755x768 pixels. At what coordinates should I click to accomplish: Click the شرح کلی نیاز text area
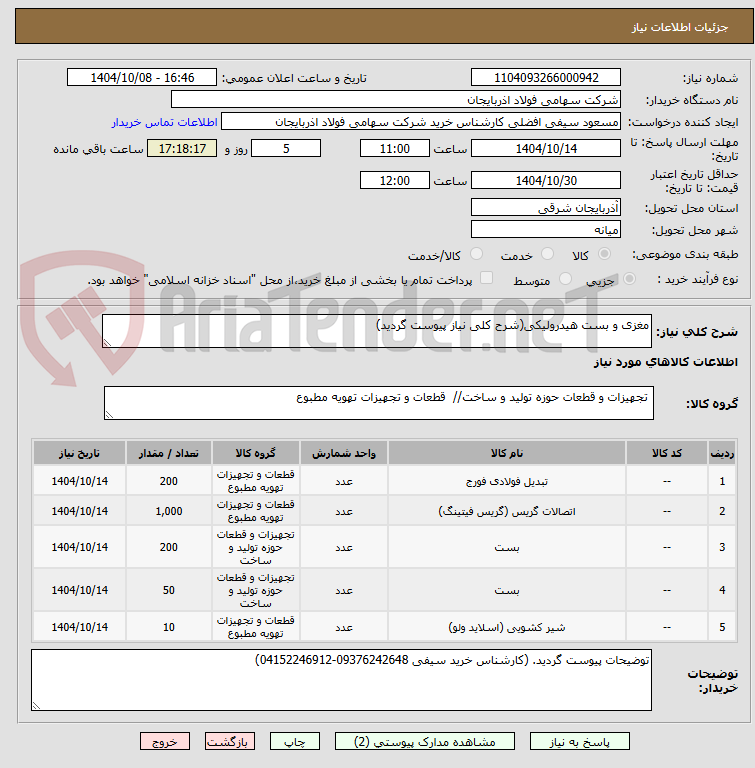click(377, 331)
